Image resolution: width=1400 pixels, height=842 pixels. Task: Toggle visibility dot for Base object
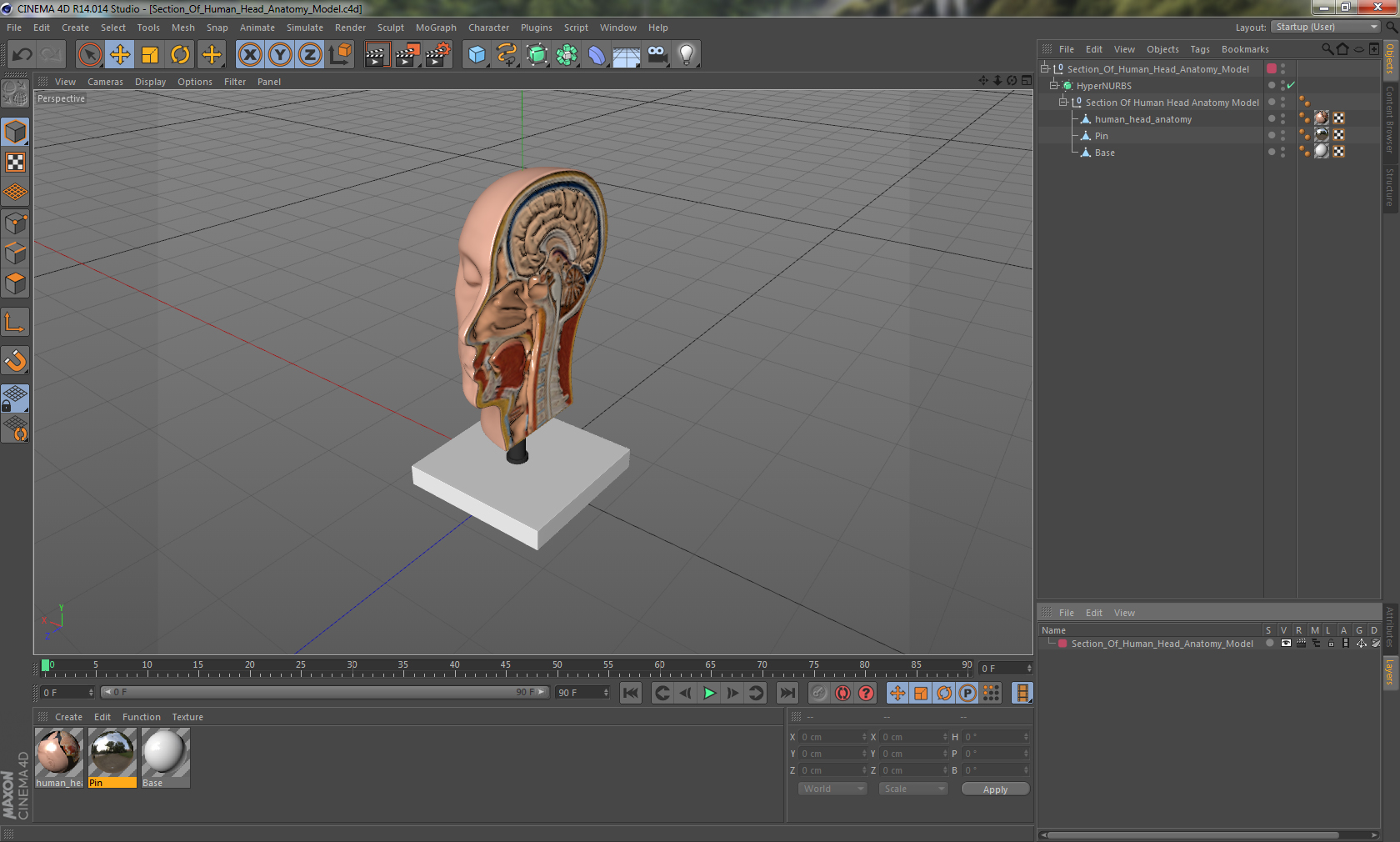tap(1282, 148)
